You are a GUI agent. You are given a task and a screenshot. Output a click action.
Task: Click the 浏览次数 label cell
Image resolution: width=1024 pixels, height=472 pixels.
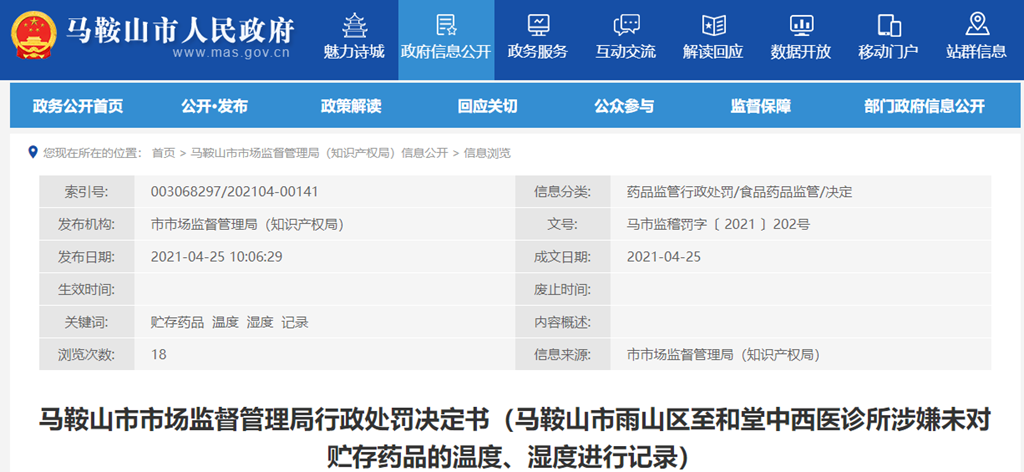click(87, 354)
